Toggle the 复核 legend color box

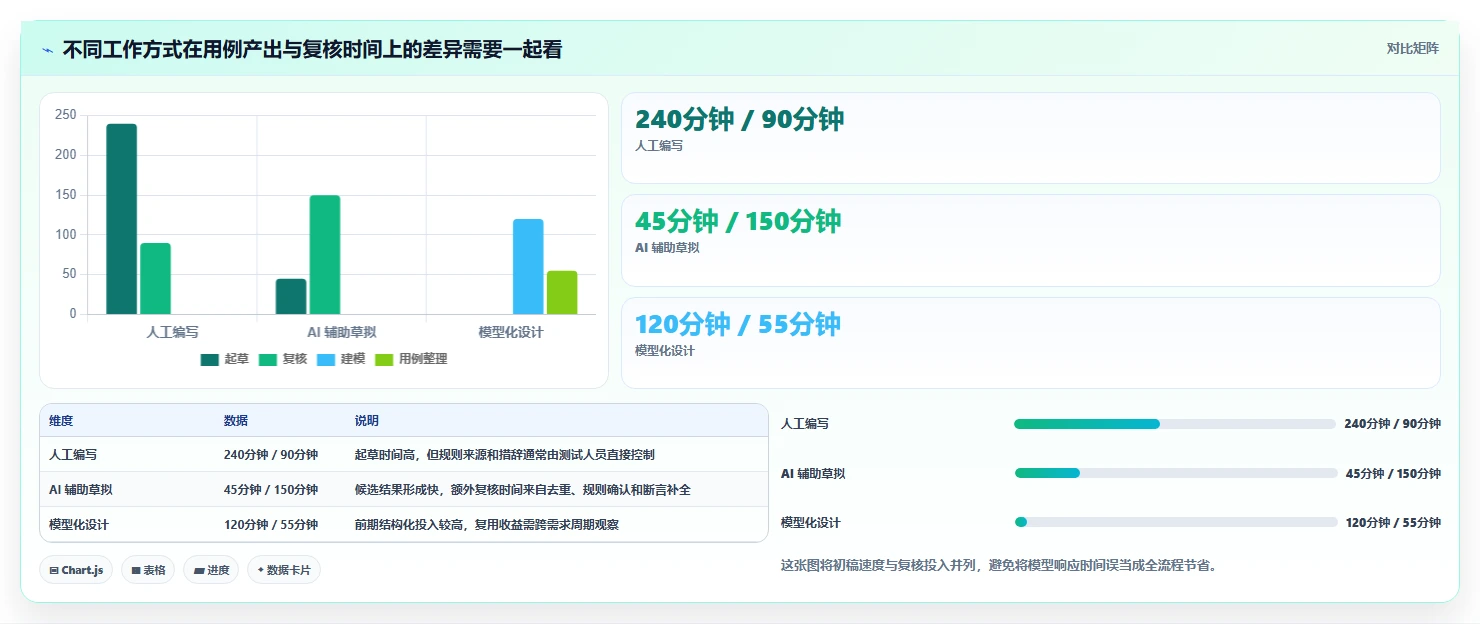tap(267, 360)
